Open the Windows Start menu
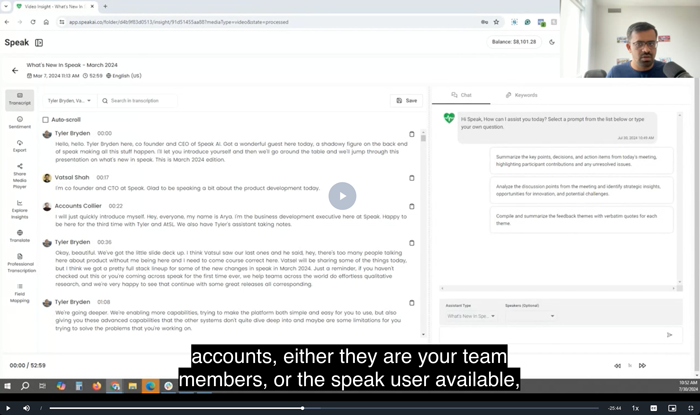The height and width of the screenshot is (415, 700). (x=7, y=386)
